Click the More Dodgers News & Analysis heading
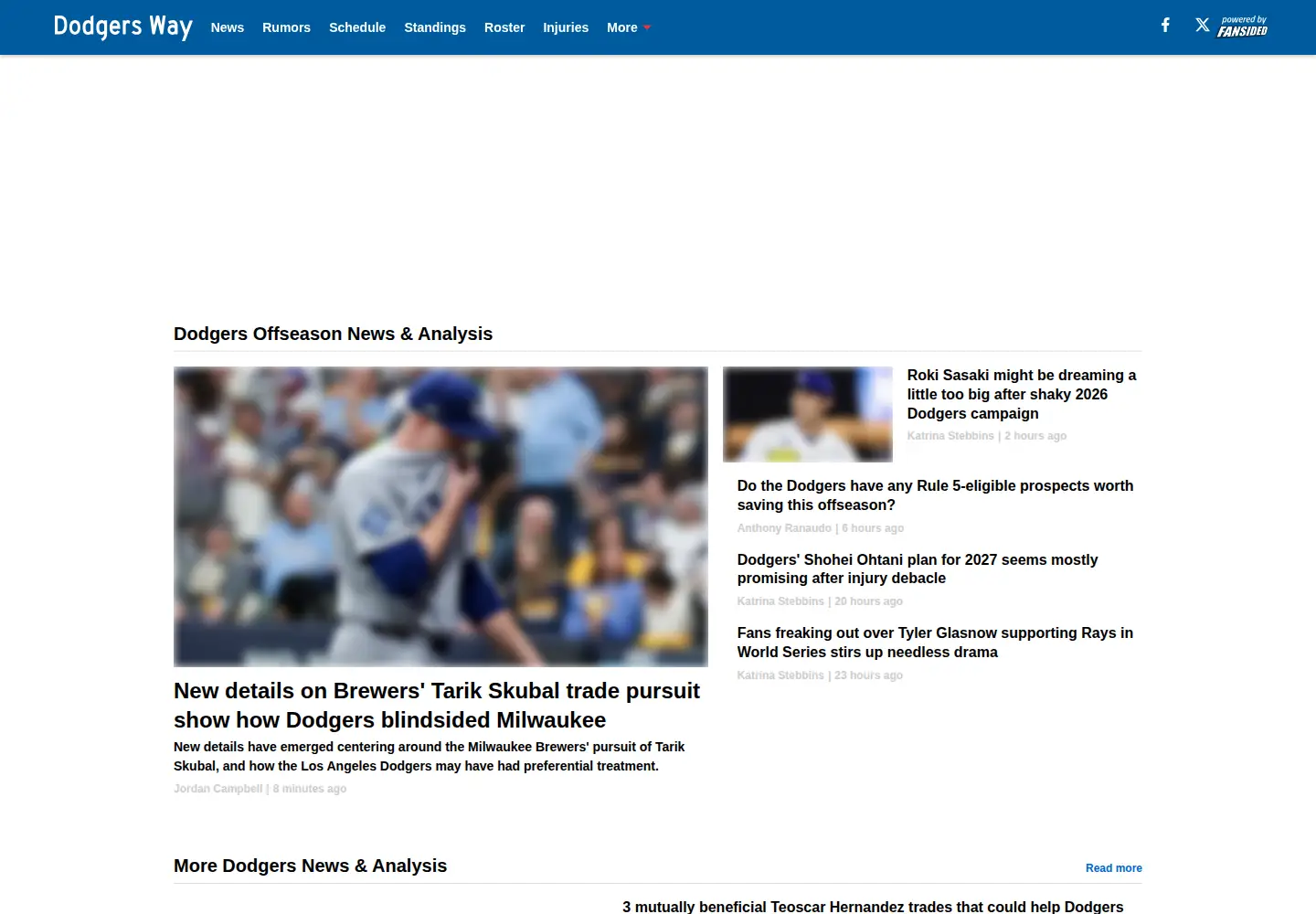 tap(310, 866)
